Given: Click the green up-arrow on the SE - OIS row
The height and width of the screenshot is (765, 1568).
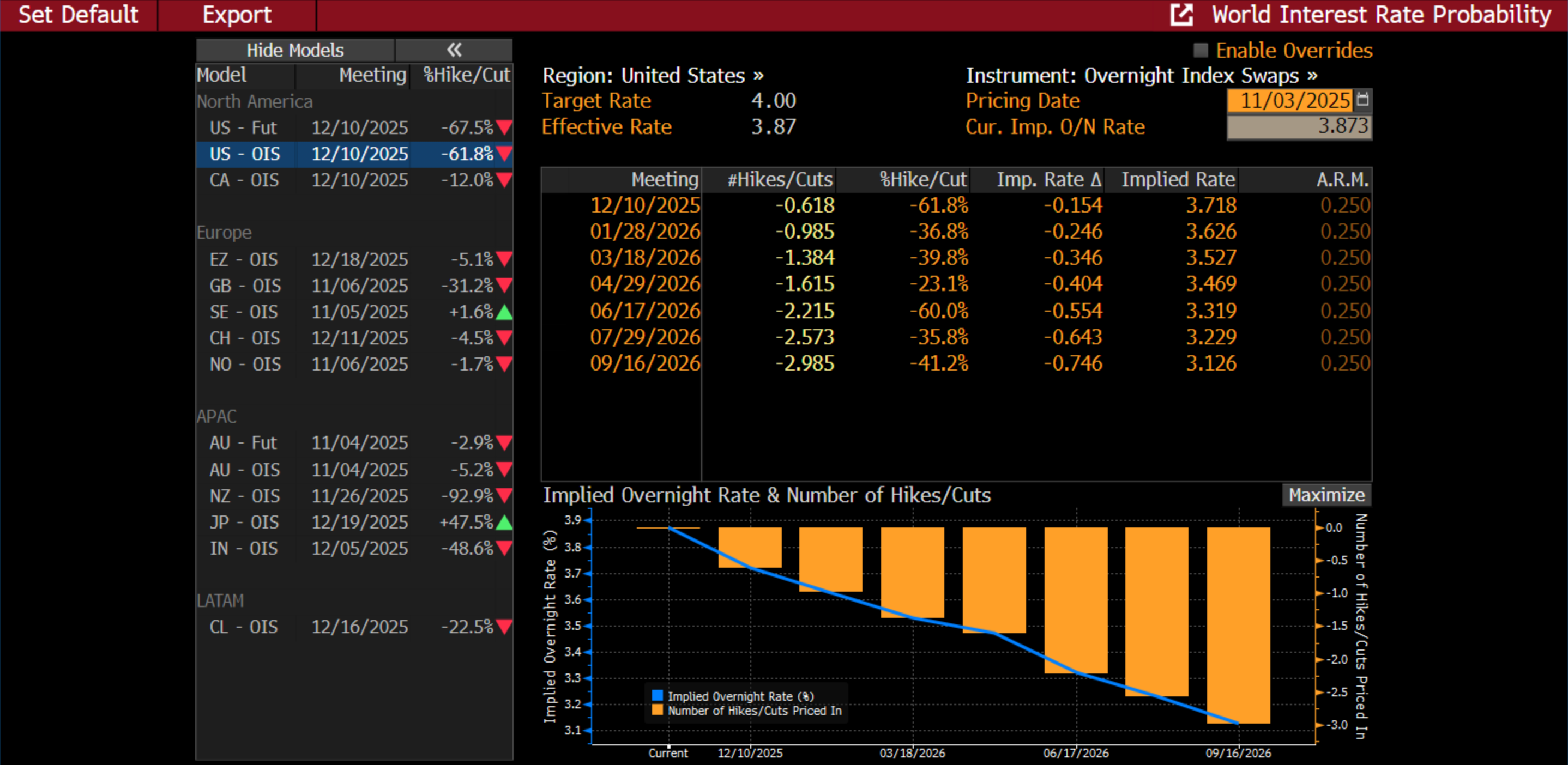Looking at the screenshot, I should [x=504, y=313].
